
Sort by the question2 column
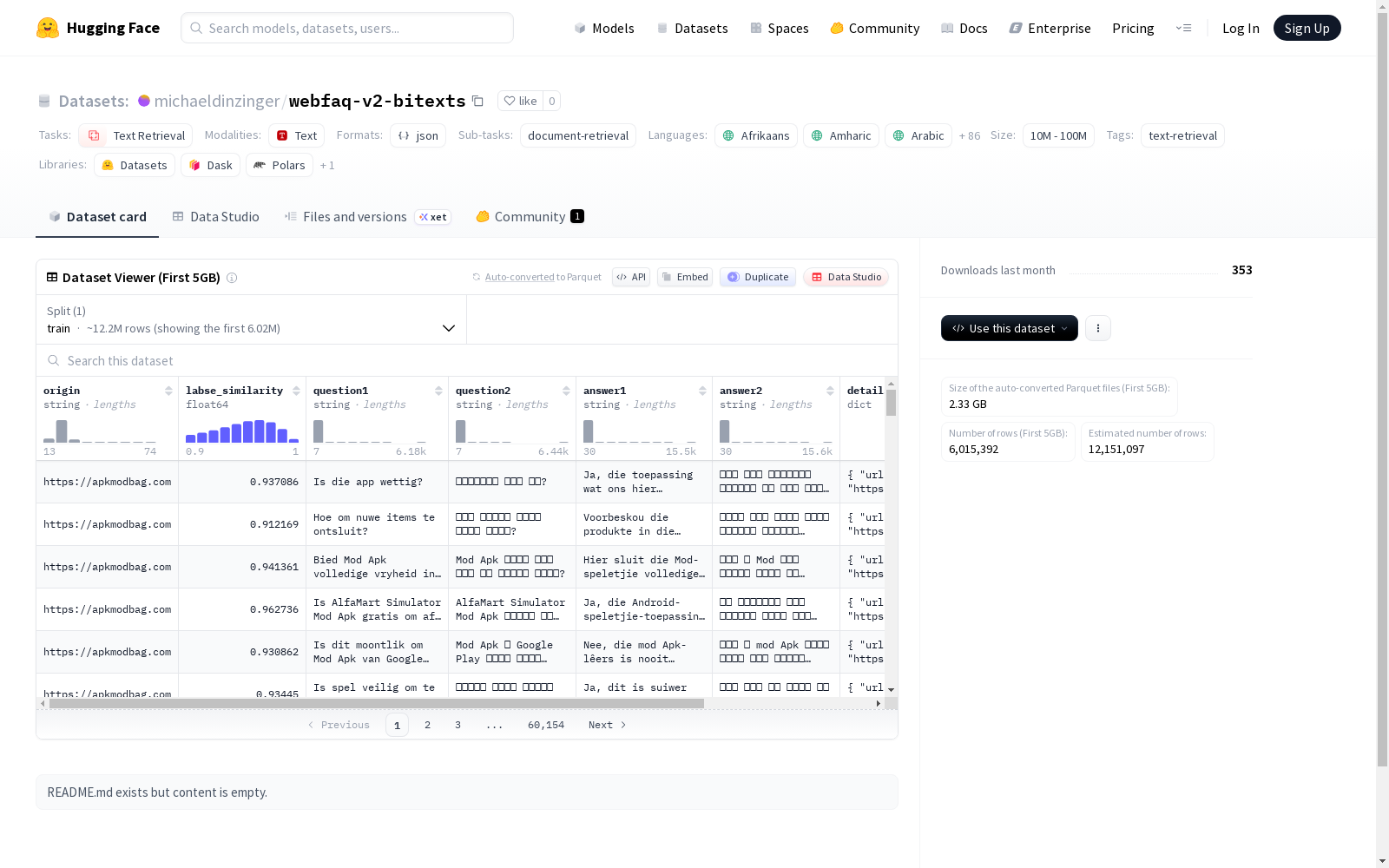pyautogui.click(x=566, y=391)
